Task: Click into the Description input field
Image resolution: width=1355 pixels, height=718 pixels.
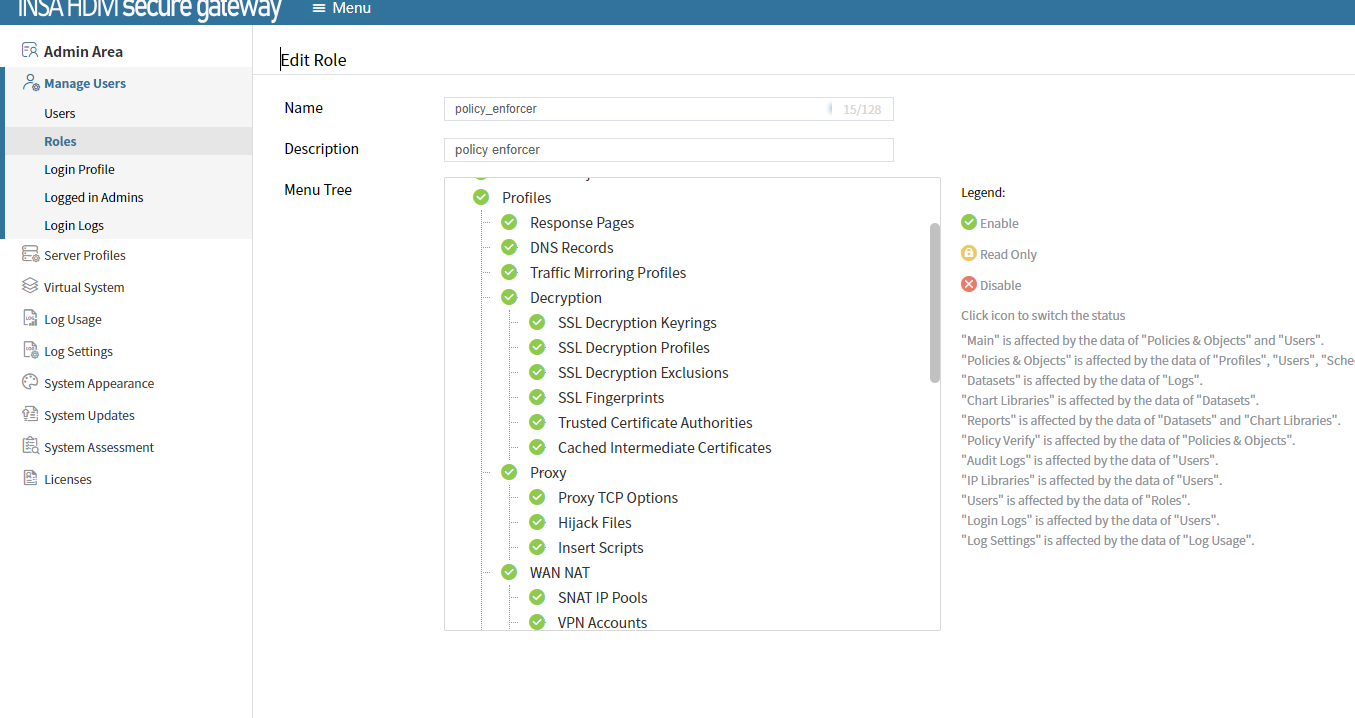Action: pyautogui.click(x=668, y=149)
